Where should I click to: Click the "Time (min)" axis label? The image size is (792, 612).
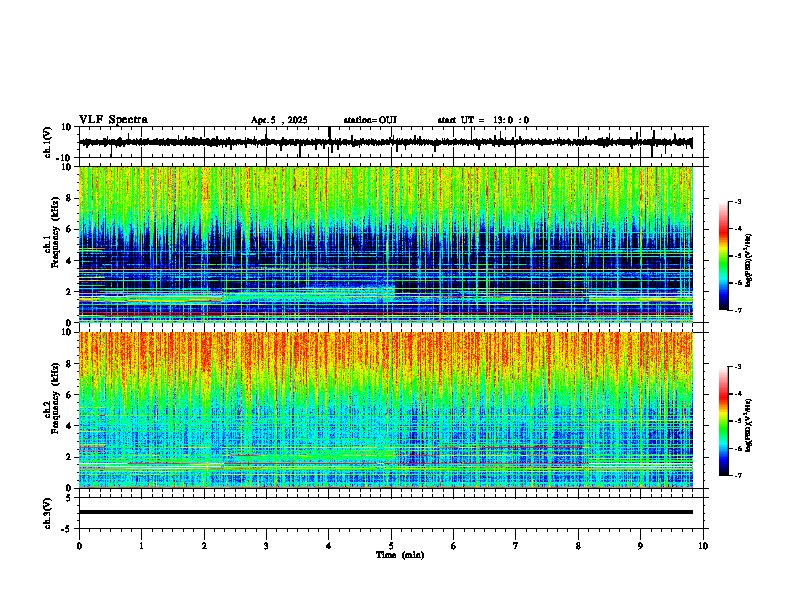pos(400,555)
